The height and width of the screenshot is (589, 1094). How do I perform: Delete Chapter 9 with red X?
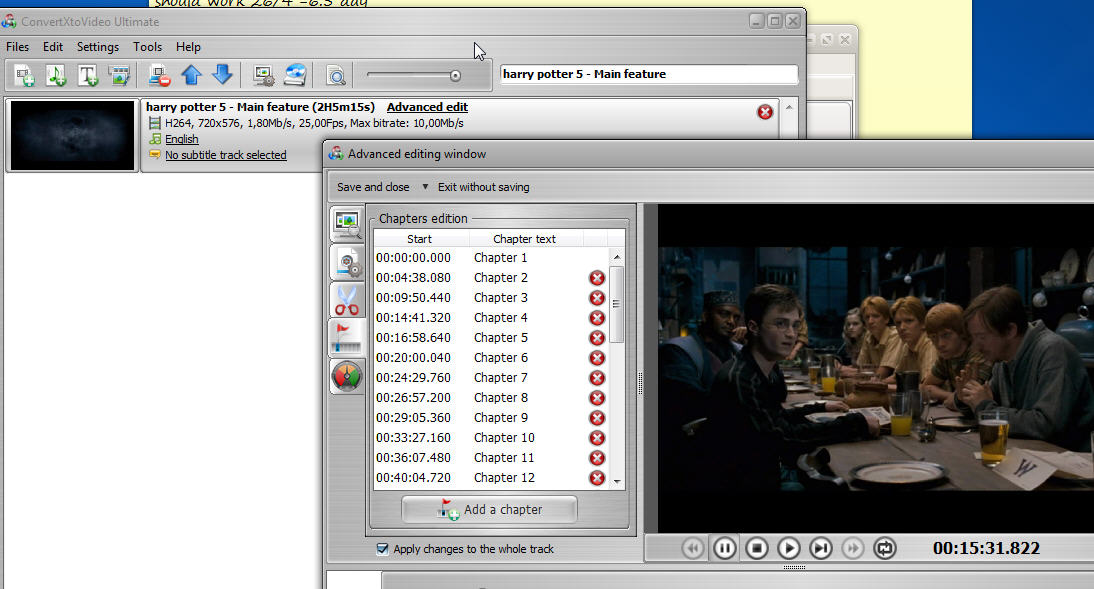[x=597, y=418]
